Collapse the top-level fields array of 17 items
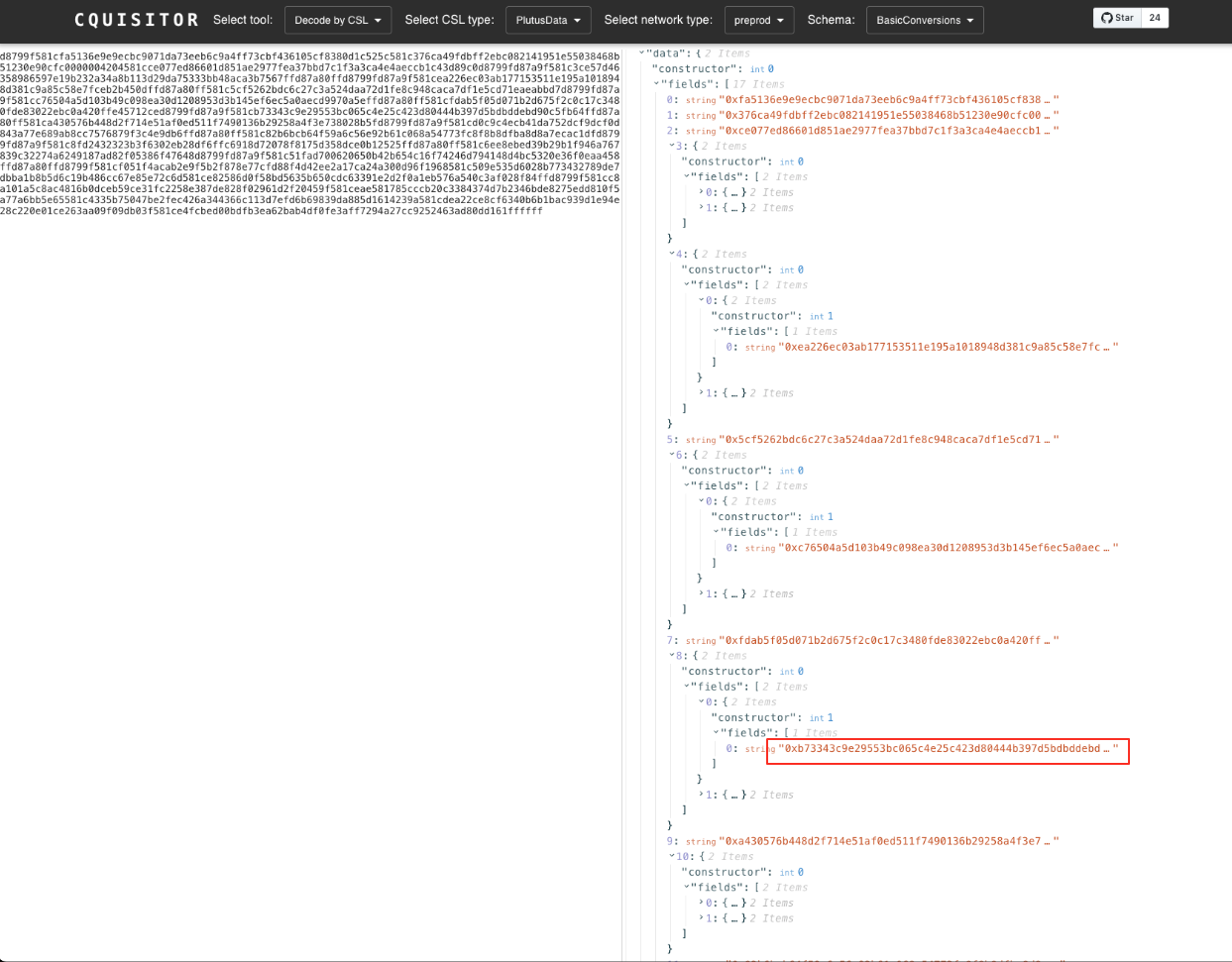1232x962 pixels. (657, 84)
